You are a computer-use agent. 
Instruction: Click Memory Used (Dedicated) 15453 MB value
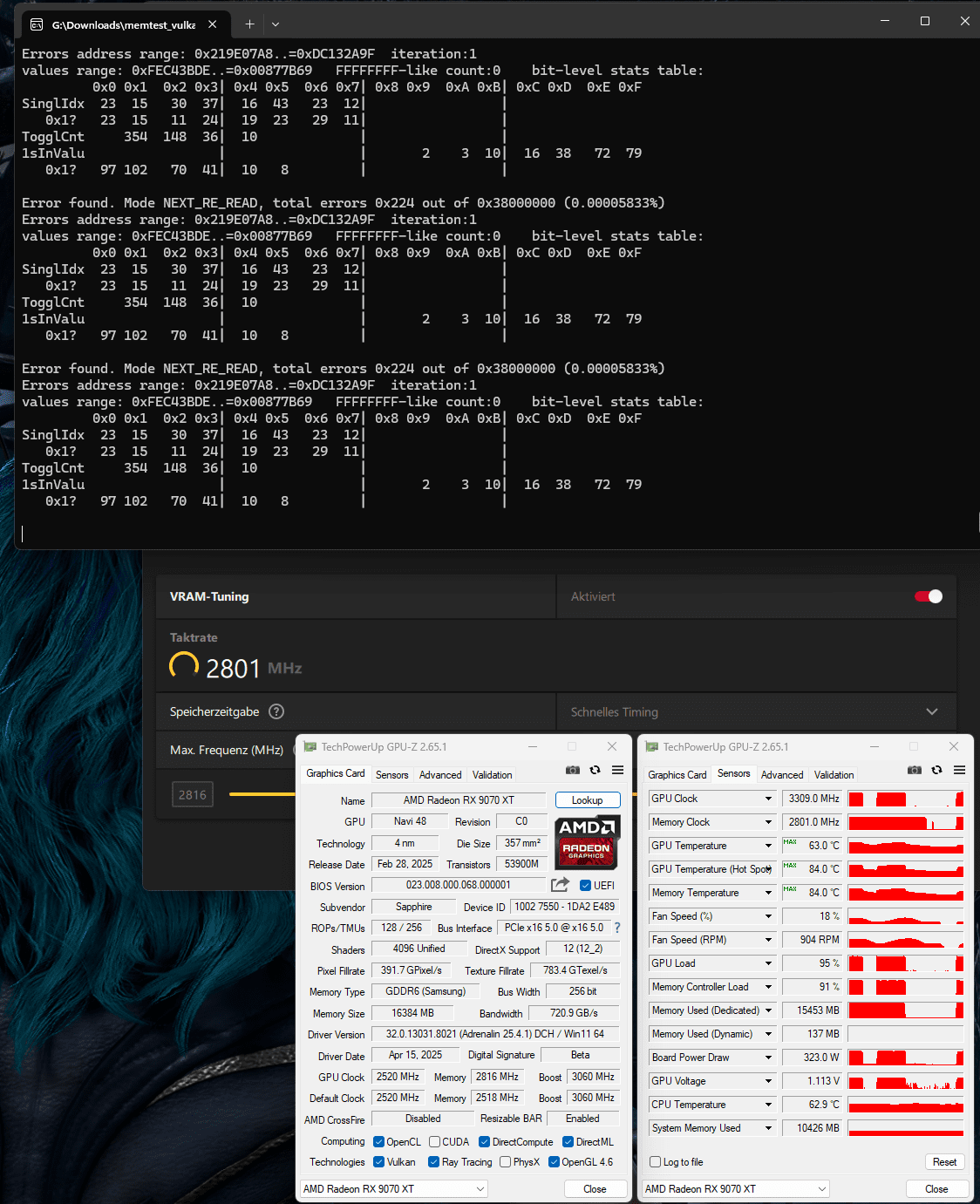812,1010
